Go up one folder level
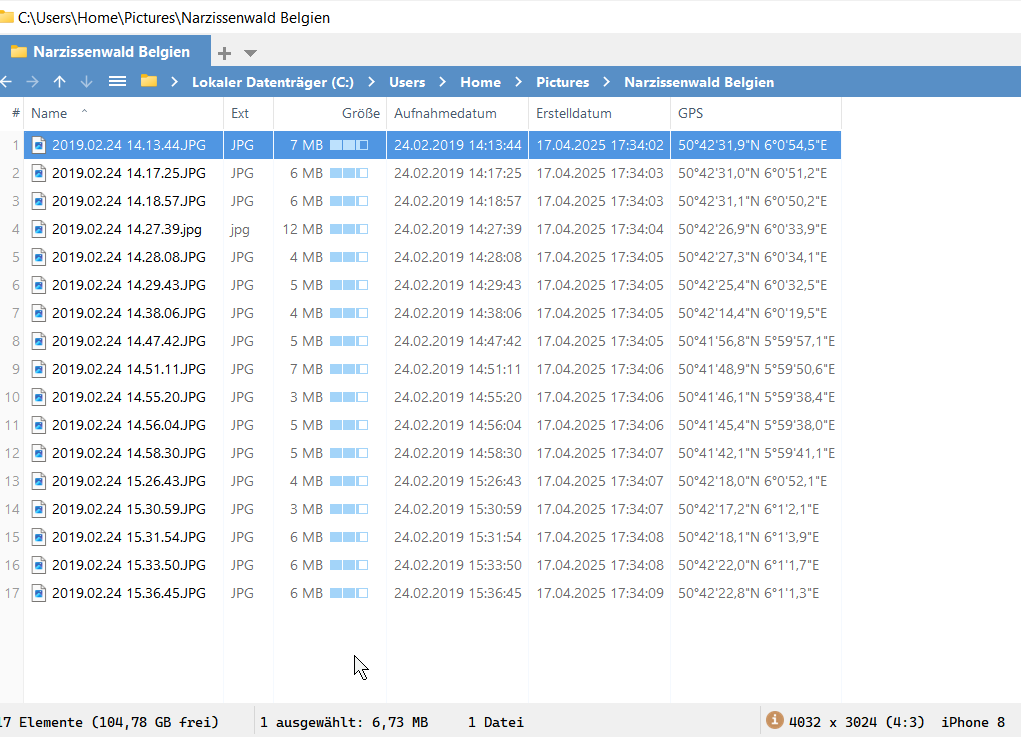The image size is (1021, 737). click(x=60, y=82)
